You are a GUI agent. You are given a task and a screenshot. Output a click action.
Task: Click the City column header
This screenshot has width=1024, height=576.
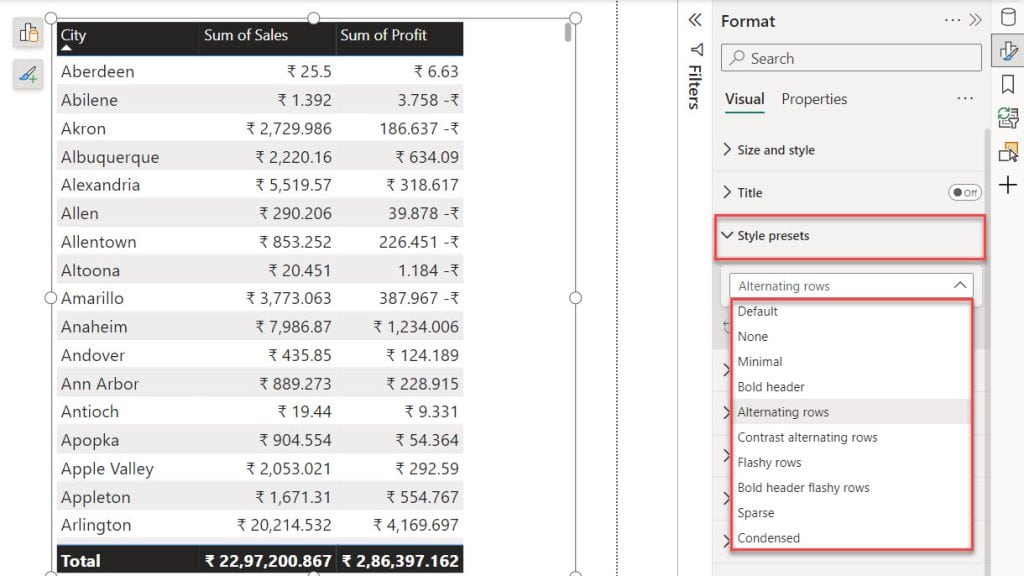[73, 35]
